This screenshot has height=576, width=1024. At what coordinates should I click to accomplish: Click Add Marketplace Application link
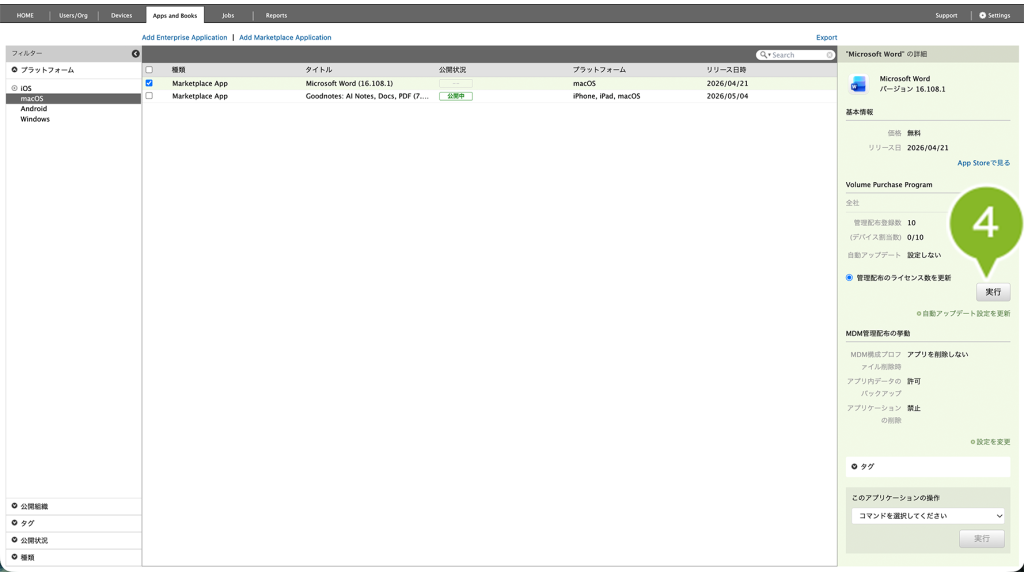point(285,37)
